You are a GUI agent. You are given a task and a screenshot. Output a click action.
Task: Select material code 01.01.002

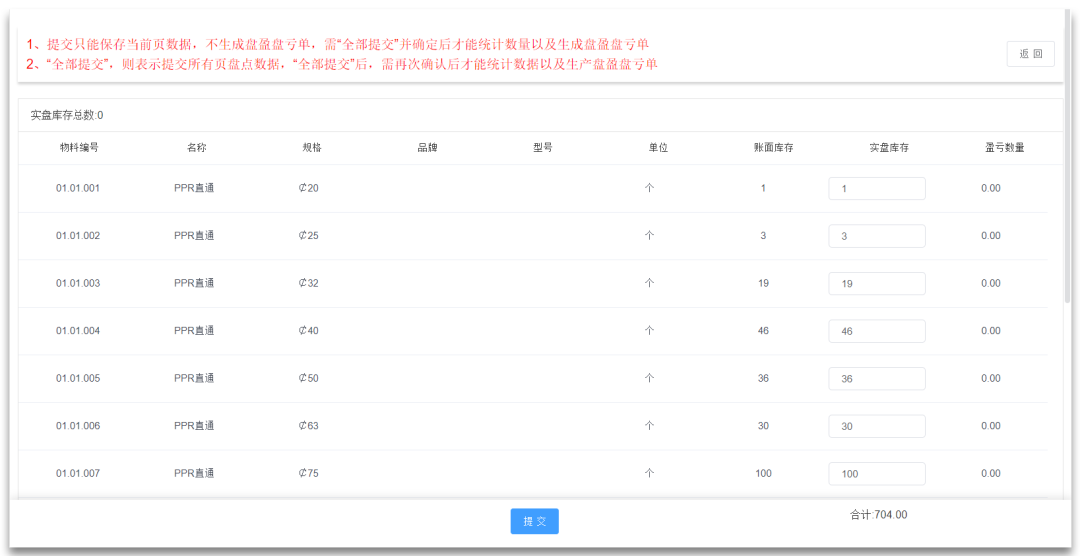coord(78,236)
